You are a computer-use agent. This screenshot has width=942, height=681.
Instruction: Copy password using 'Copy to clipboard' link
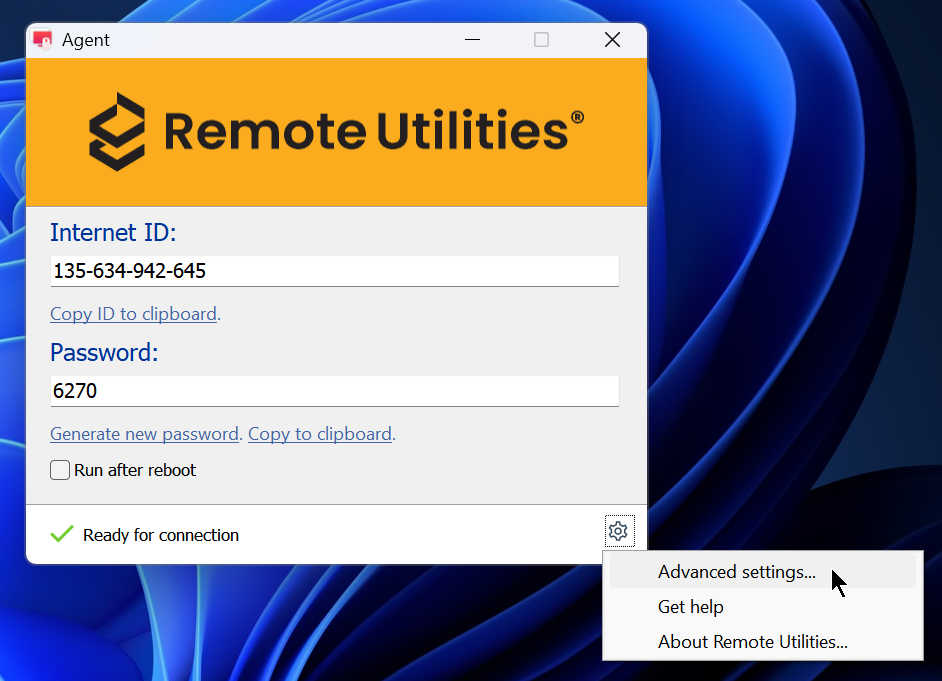click(319, 434)
